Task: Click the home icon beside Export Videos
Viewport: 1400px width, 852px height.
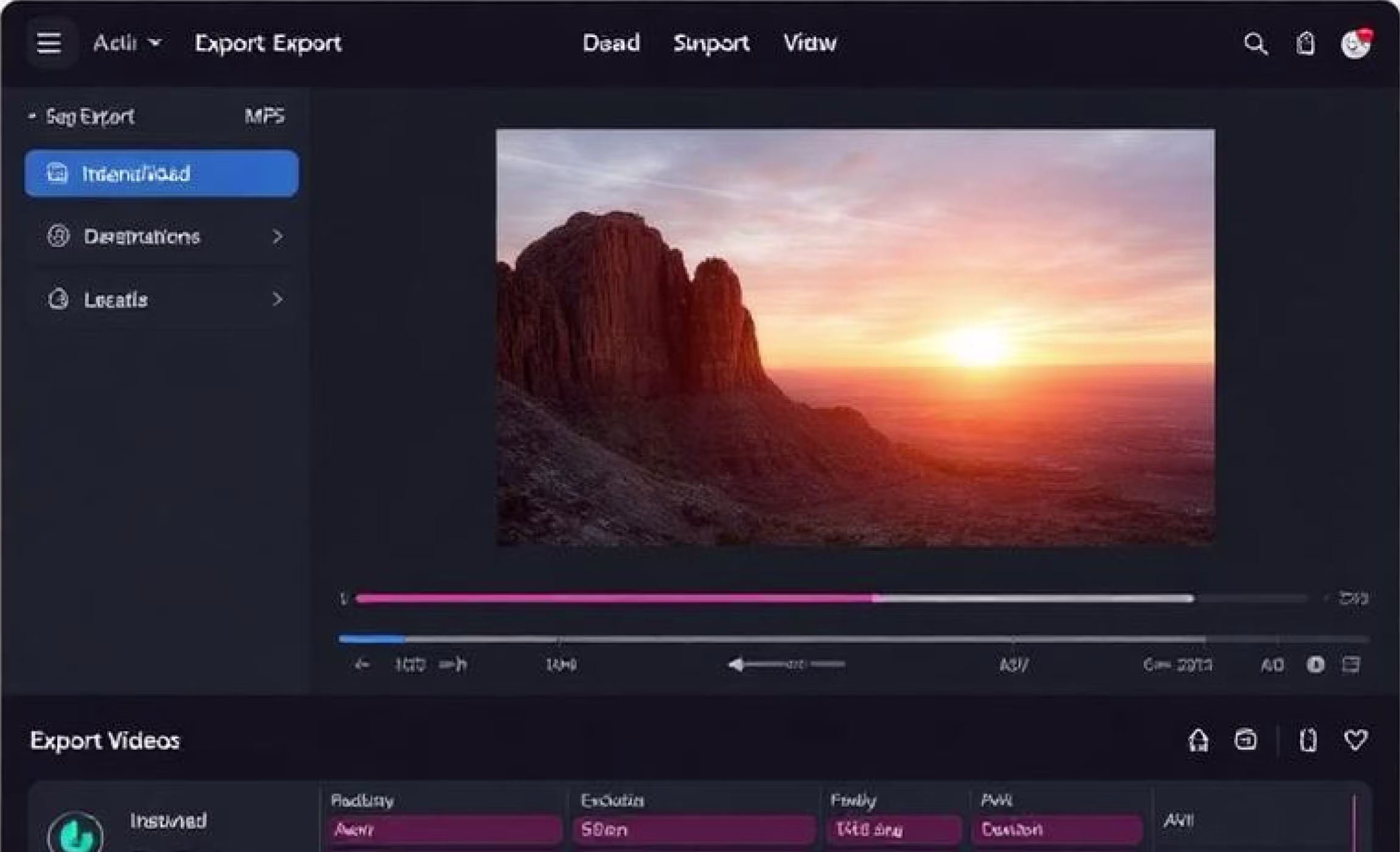Action: pyautogui.click(x=1198, y=740)
